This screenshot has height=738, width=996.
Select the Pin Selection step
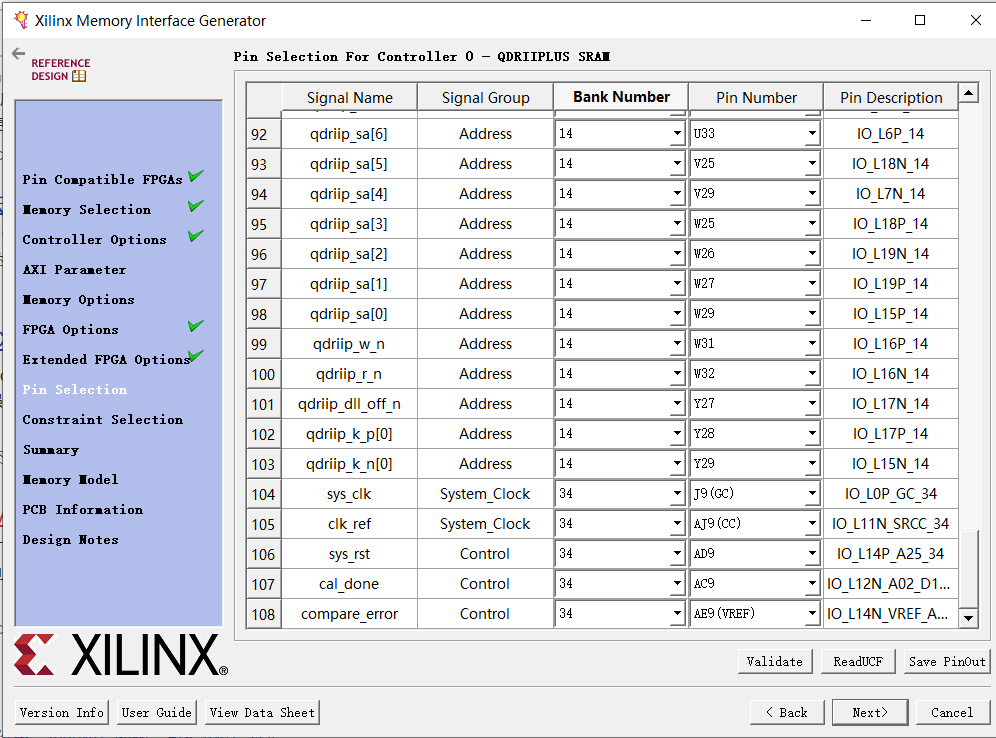coord(75,389)
